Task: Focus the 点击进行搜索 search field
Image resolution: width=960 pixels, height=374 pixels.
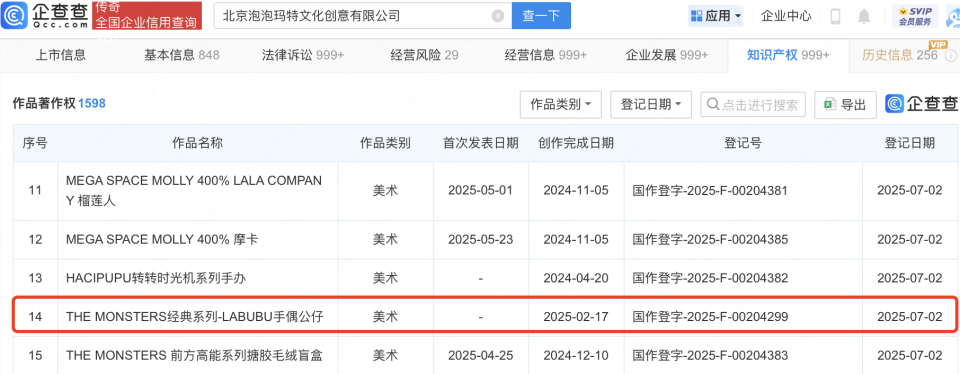Action: pyautogui.click(x=753, y=105)
